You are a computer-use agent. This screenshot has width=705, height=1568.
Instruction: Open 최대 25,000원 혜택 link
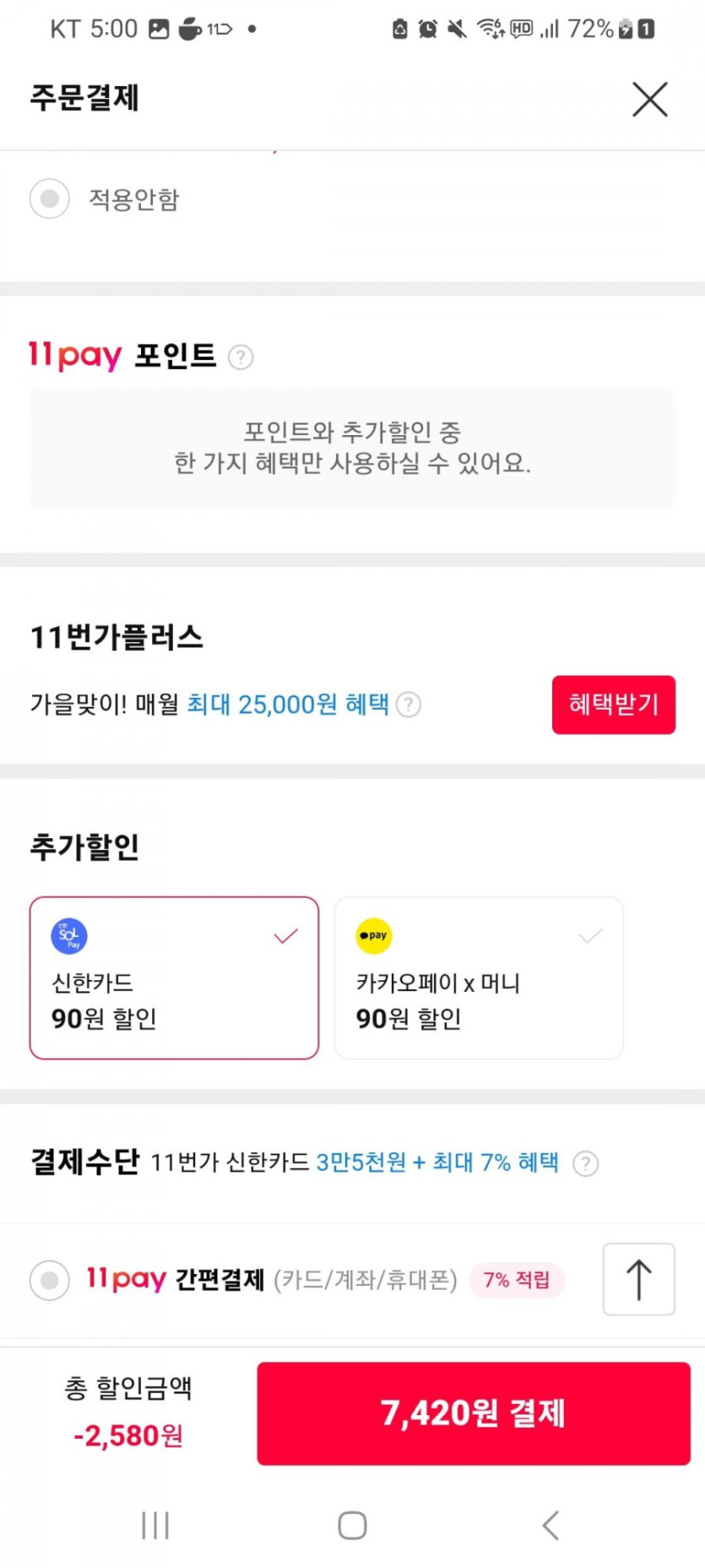pyautogui.click(x=287, y=705)
